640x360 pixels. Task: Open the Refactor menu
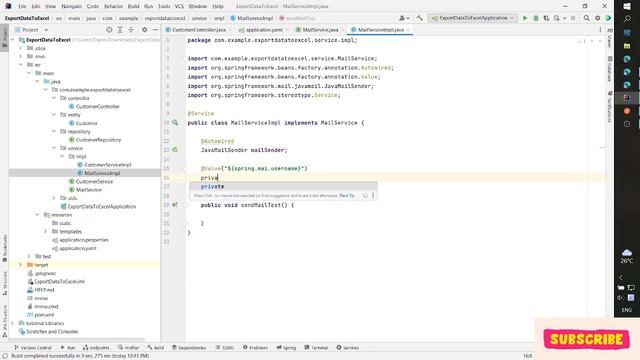coord(113,6)
